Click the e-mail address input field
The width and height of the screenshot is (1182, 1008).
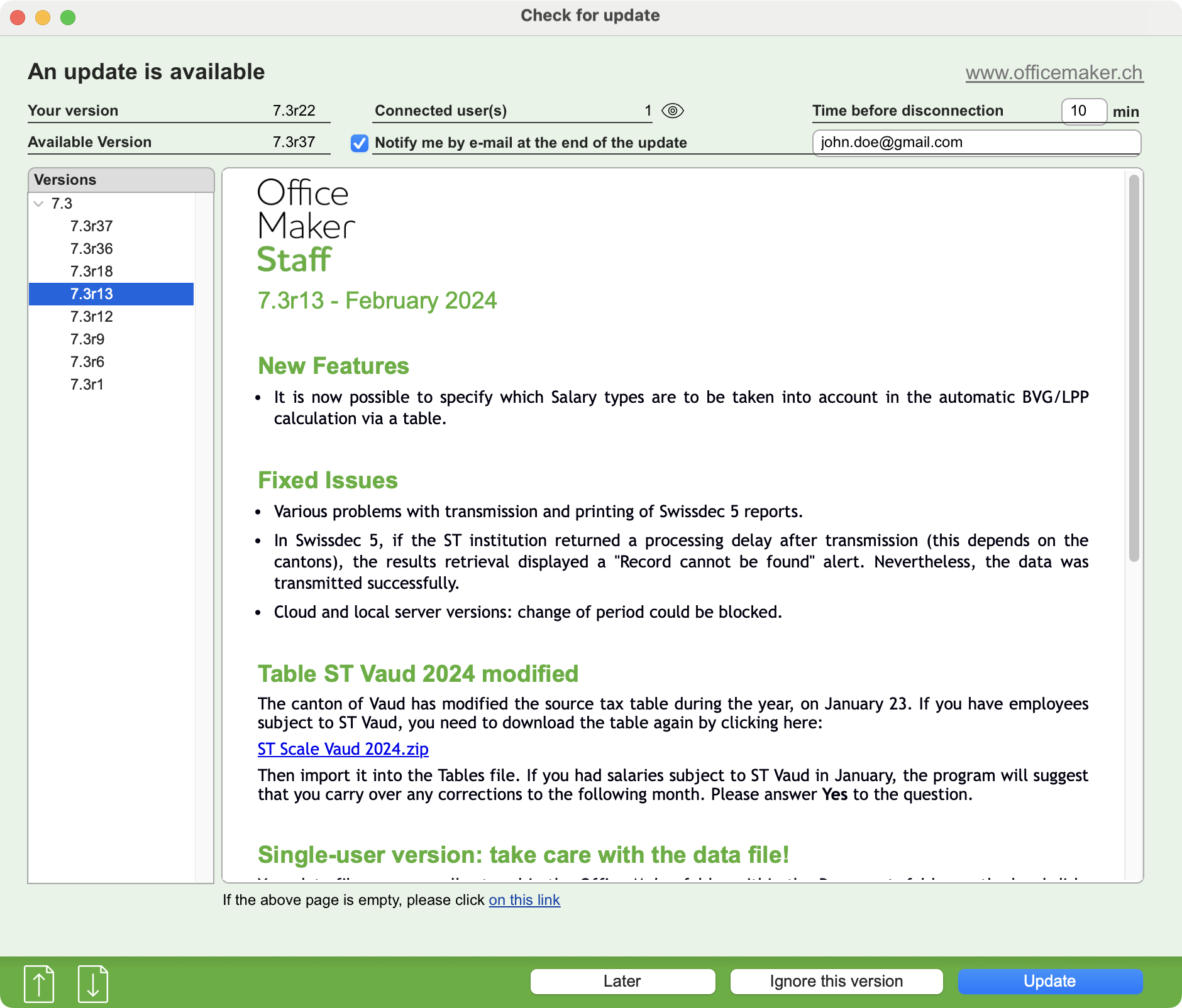[976, 143]
